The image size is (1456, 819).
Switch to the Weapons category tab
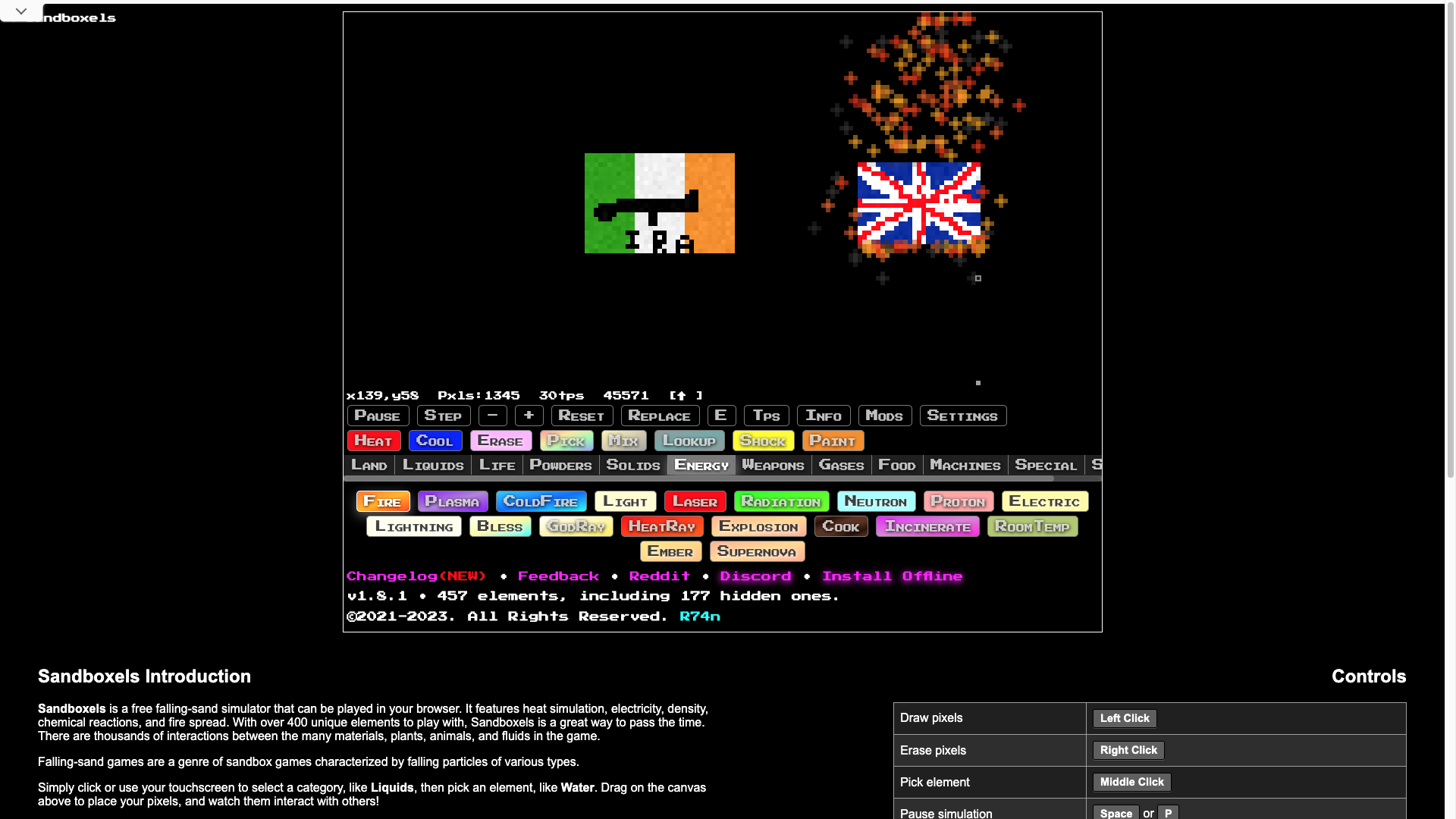[x=773, y=465]
